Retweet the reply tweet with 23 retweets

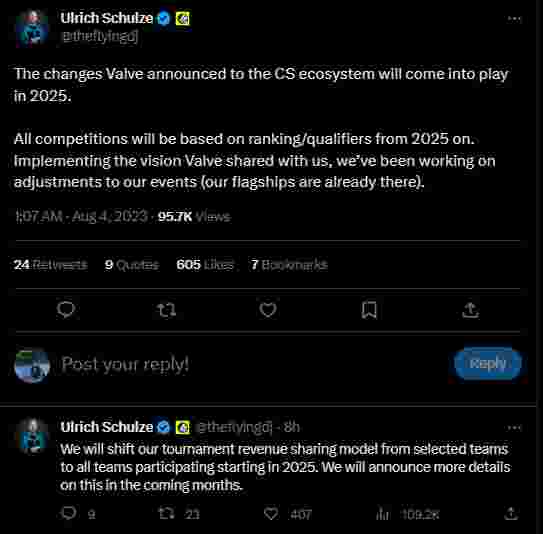(x=166, y=514)
